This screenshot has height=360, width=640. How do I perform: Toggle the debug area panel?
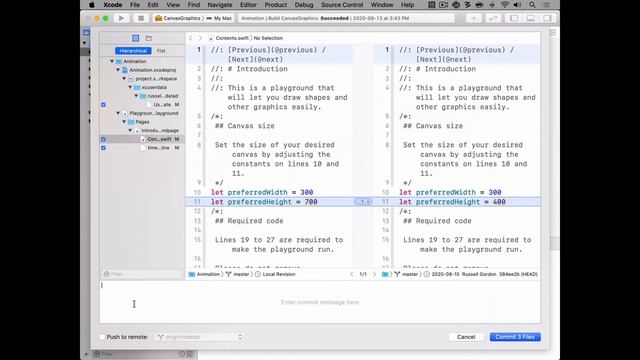pyautogui.click(x=531, y=18)
